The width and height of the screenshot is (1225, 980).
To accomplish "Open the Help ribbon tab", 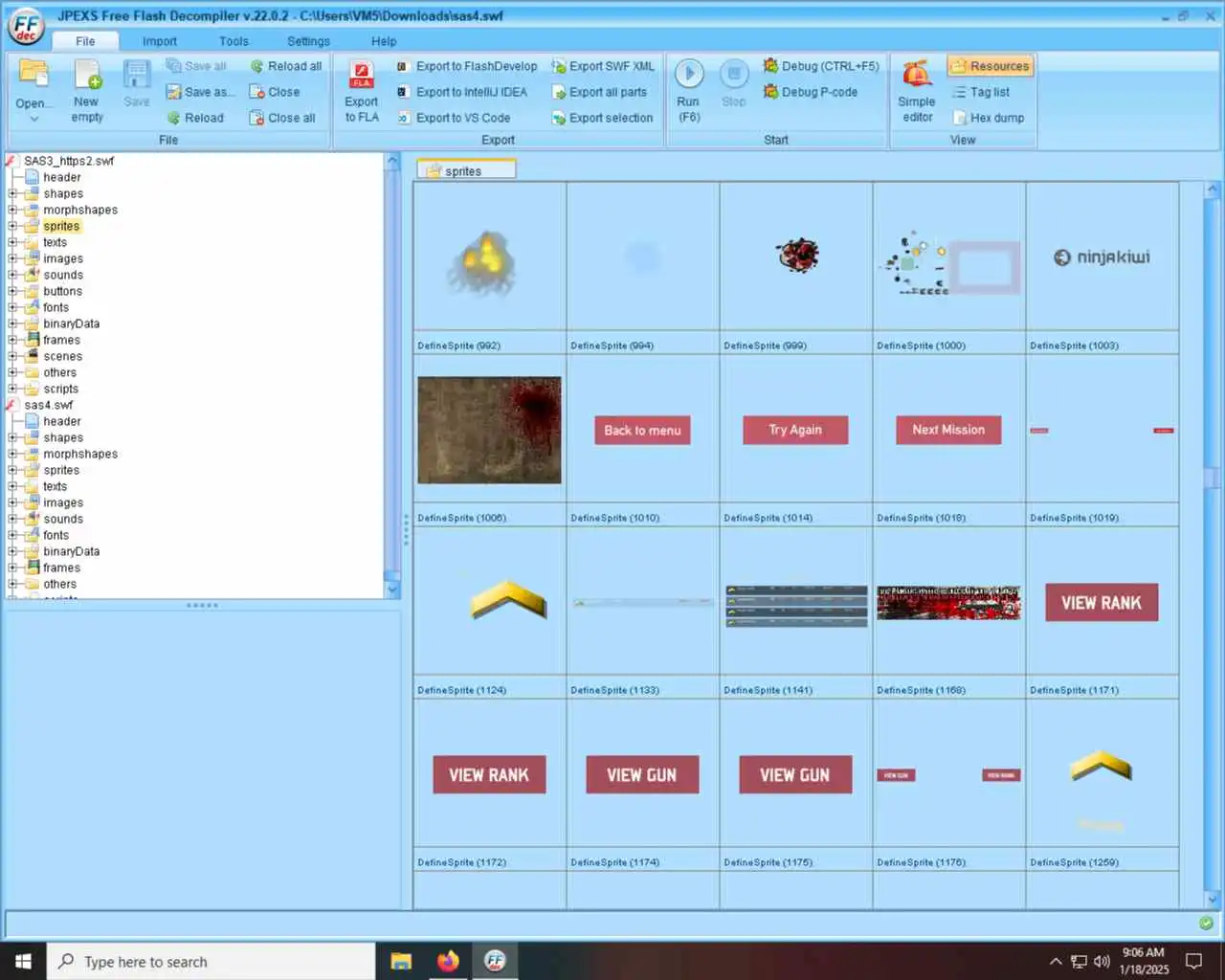I will [384, 41].
